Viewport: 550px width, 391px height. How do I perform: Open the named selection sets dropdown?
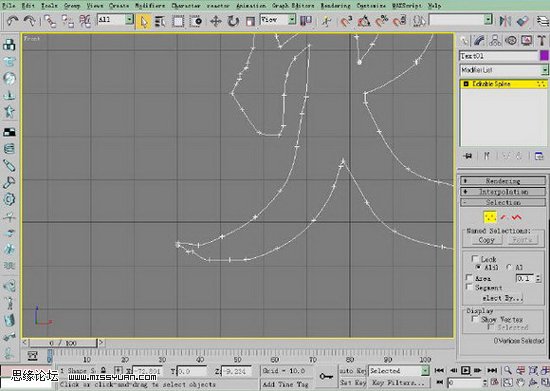(x=488, y=20)
